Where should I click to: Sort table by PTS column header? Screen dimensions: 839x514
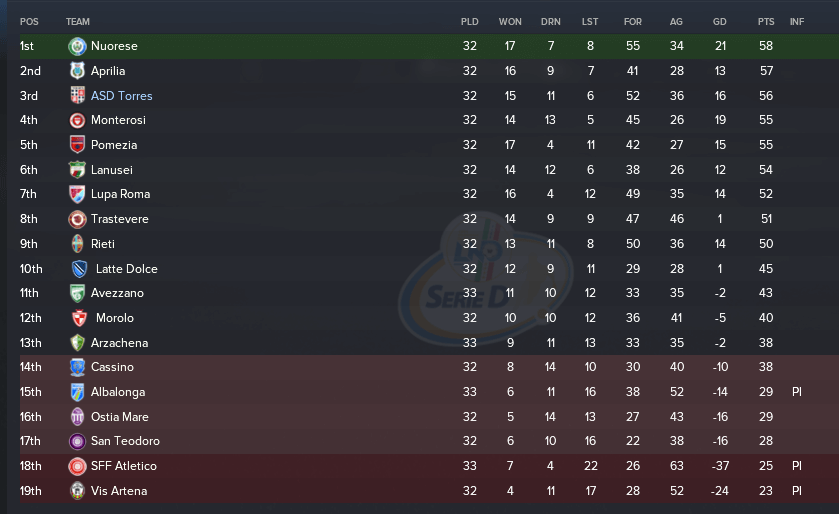(x=766, y=22)
